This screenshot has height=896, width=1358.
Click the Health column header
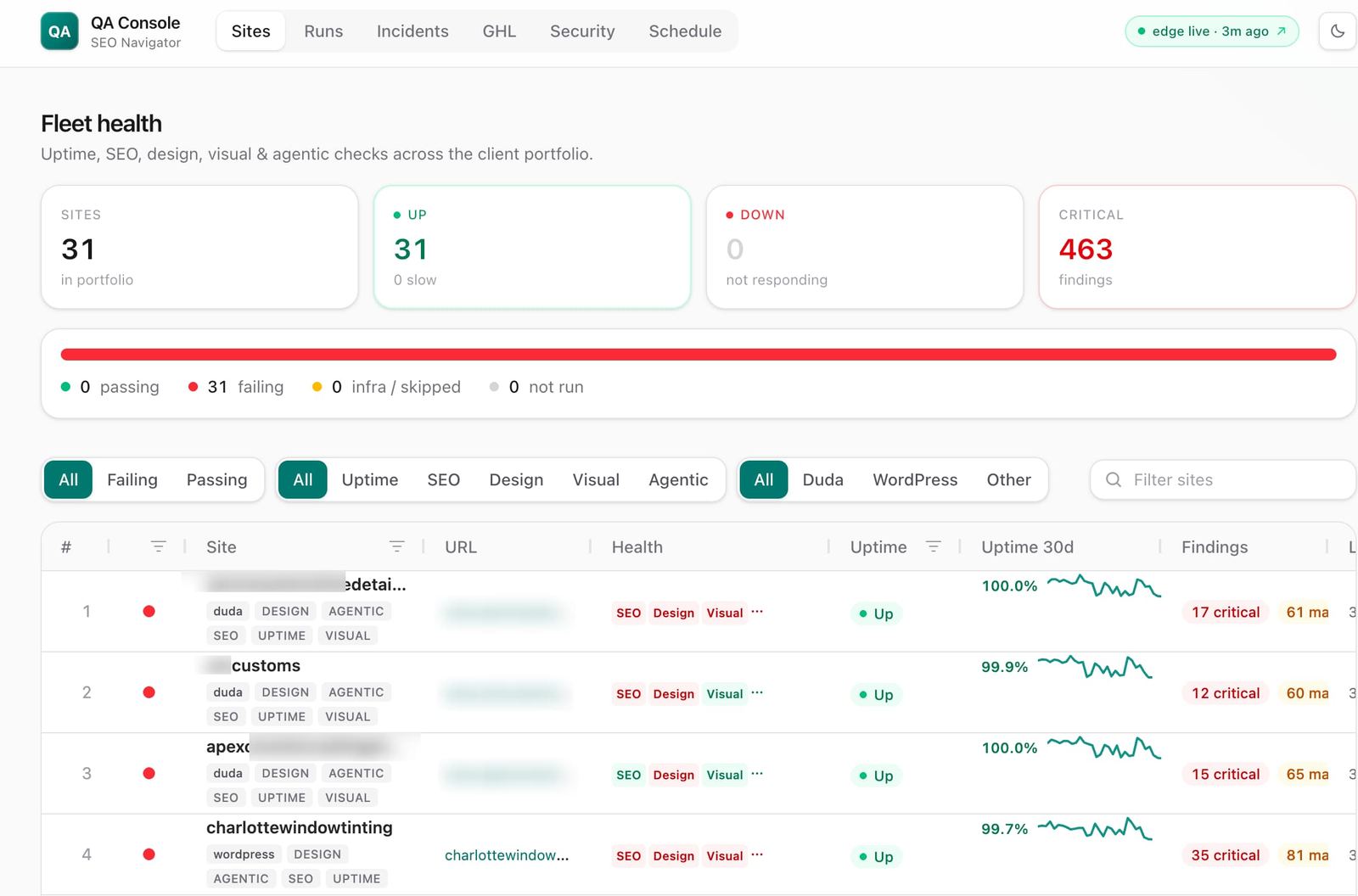coord(637,547)
